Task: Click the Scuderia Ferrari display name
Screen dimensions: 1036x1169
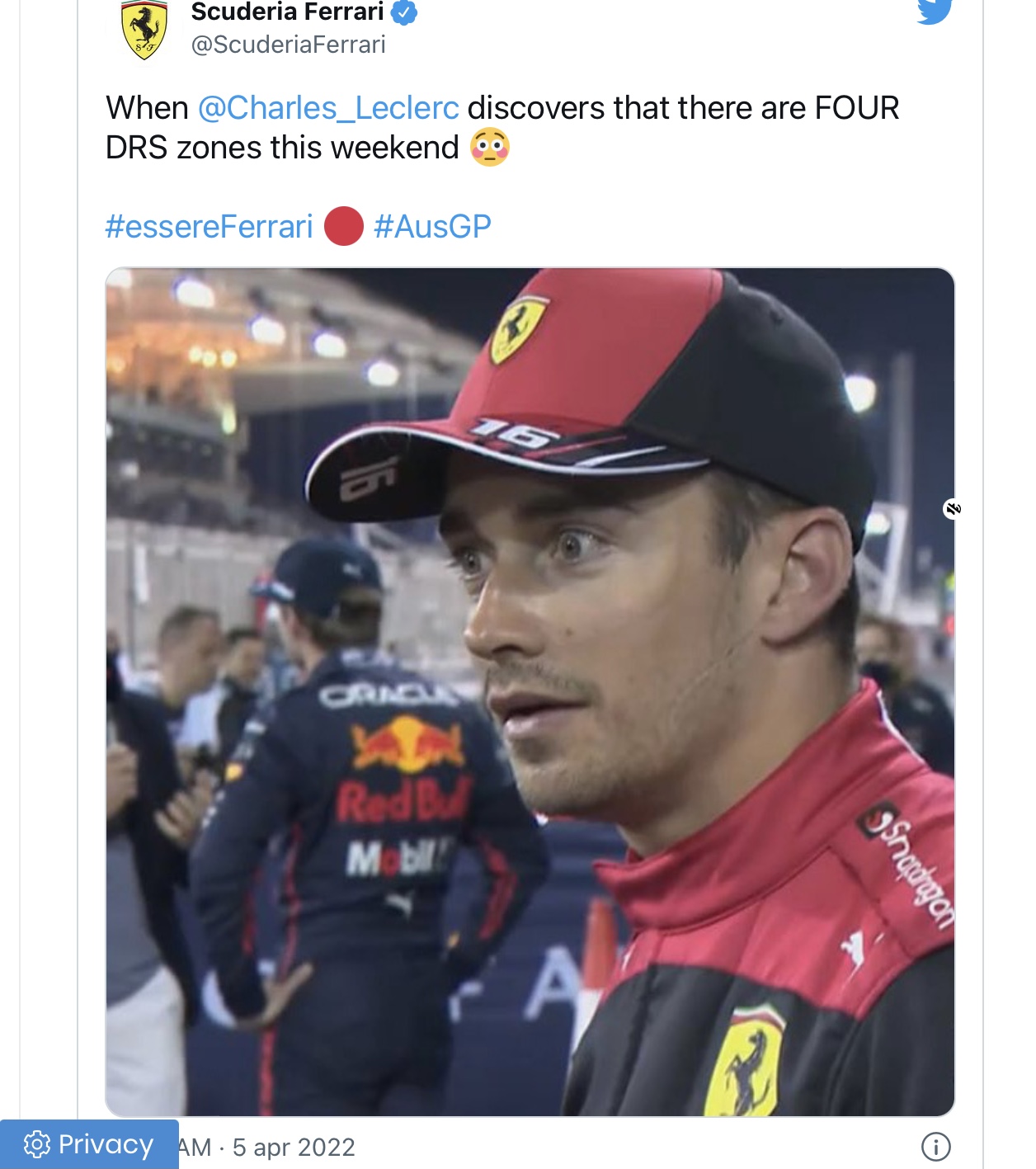Action: point(287,12)
